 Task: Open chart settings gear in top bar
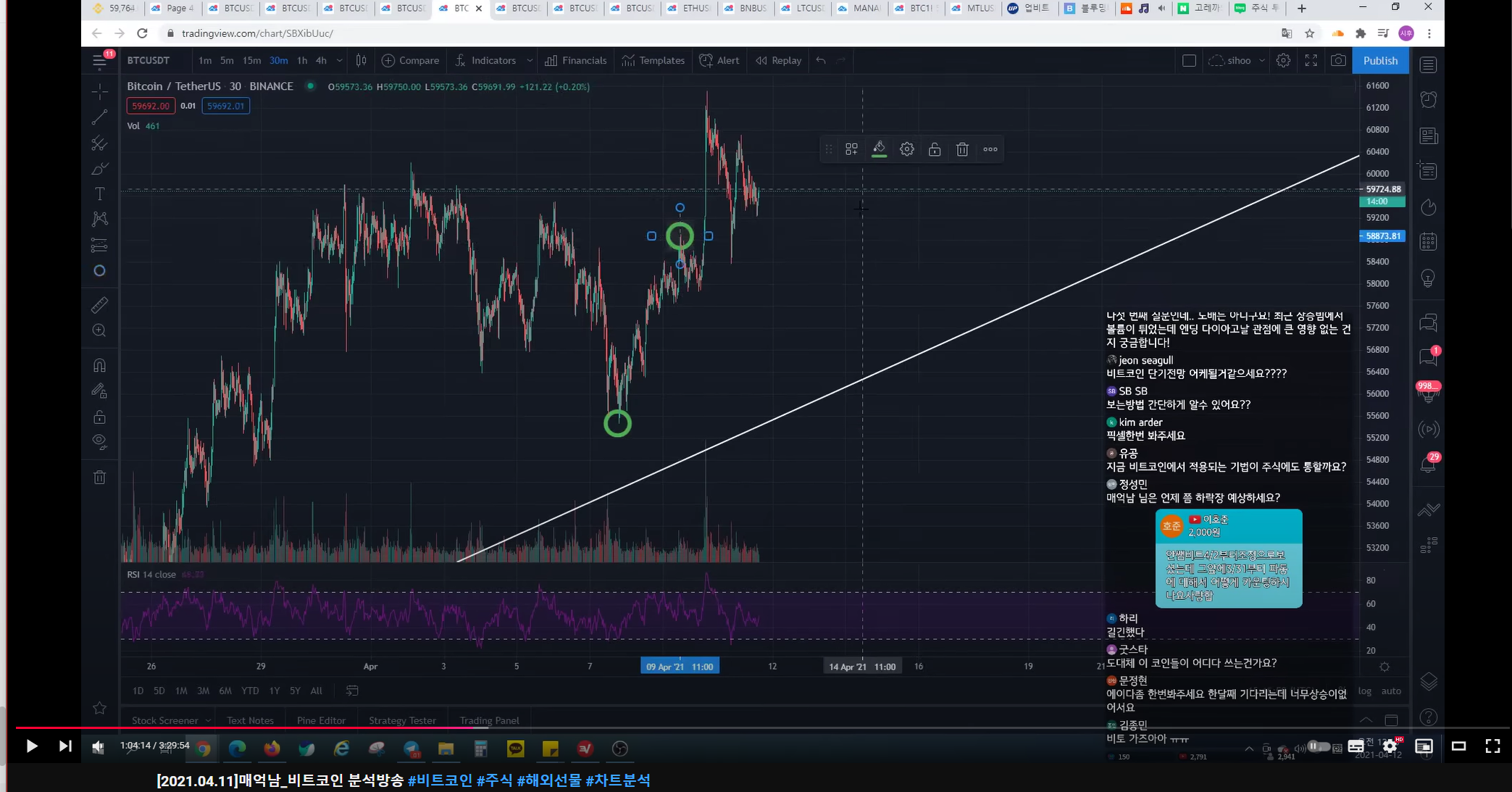click(1283, 60)
